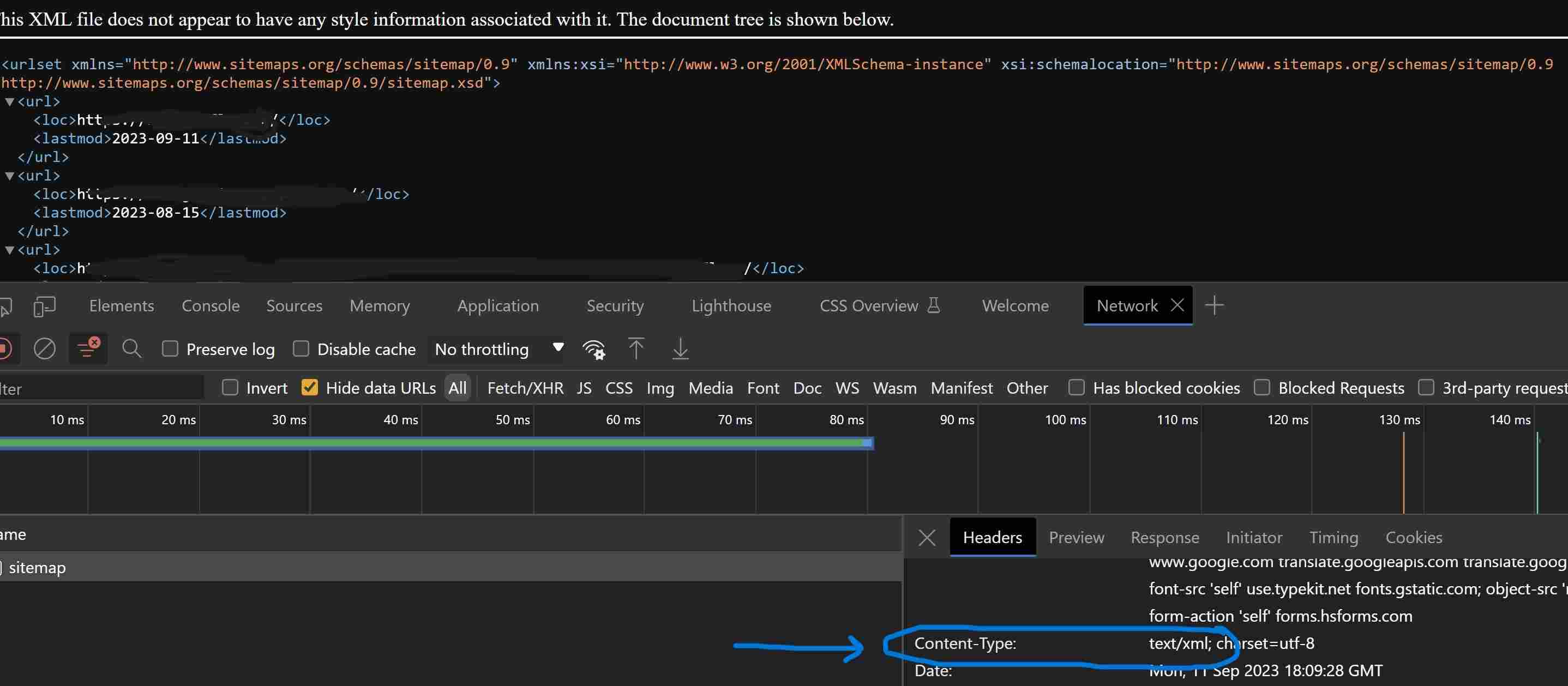Filter requests by Fetch/XHR
This screenshot has width=1568, height=686.
click(525, 388)
